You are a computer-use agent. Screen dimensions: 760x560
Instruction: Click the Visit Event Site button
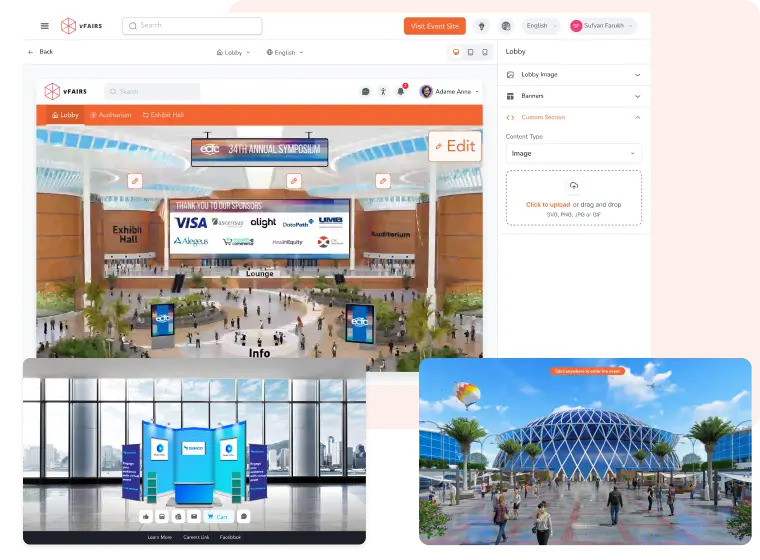[434, 26]
